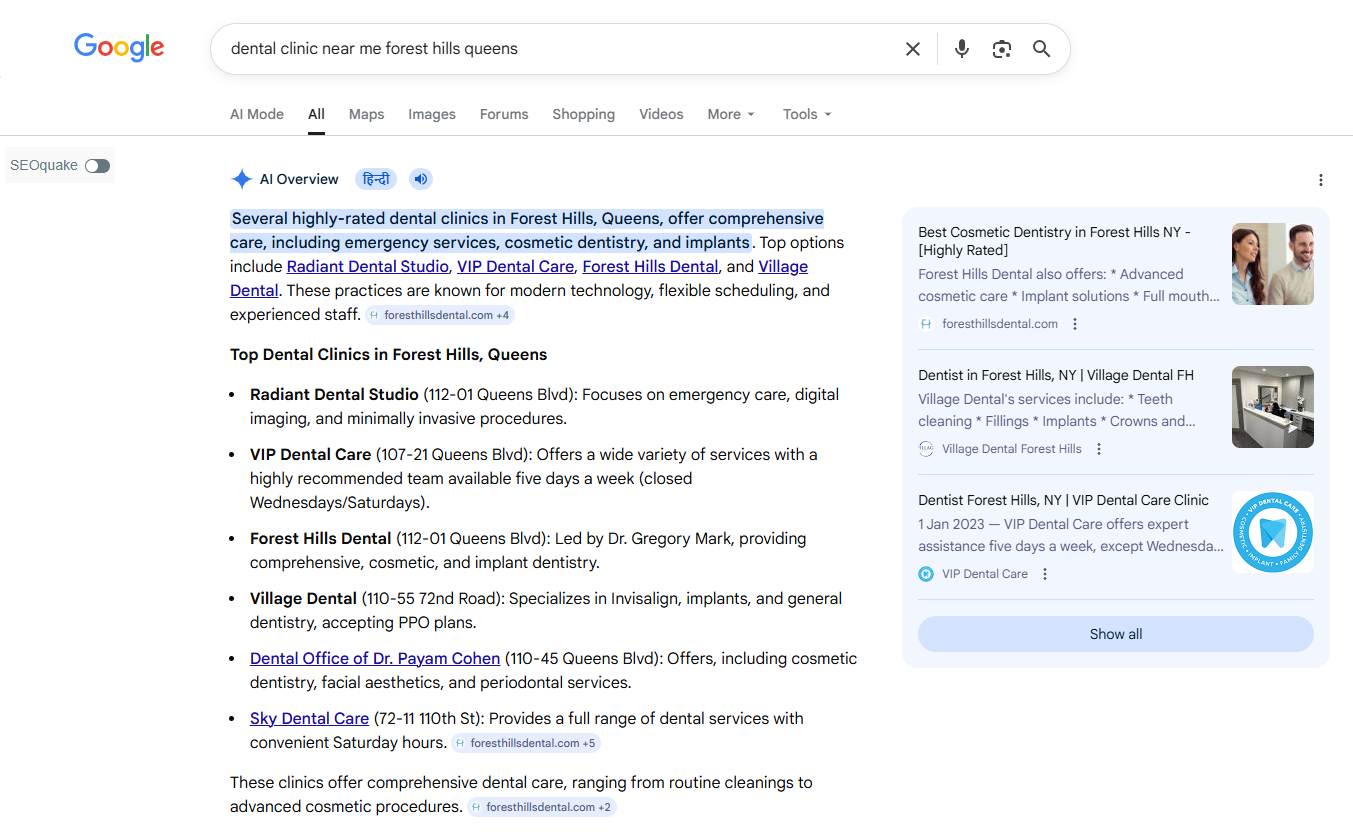Click the foresthillsdental.com favicon in source card
1353x833 pixels.
pos(926,324)
